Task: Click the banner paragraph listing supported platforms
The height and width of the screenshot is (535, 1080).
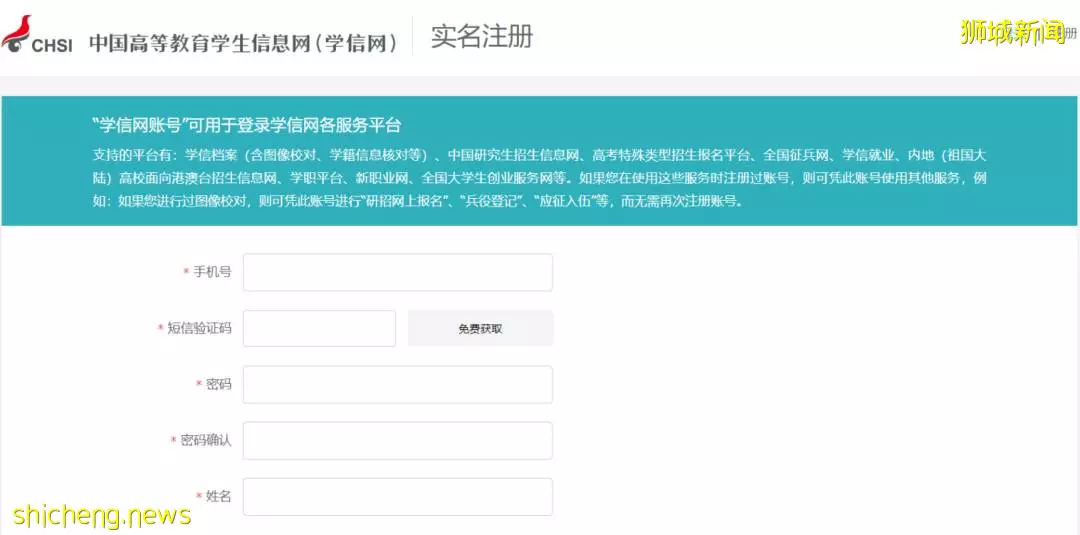Action: [539, 178]
